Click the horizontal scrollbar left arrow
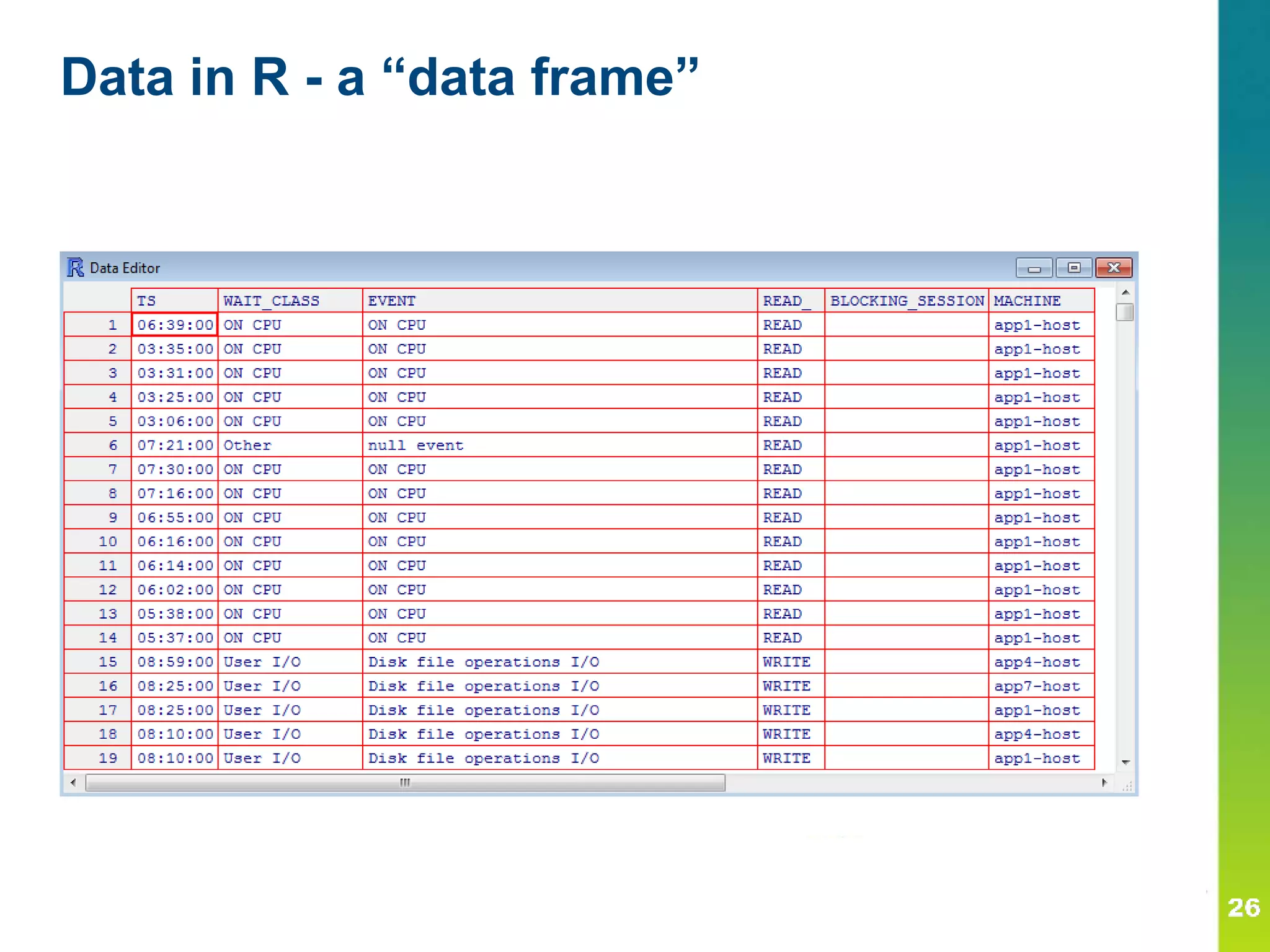The image size is (1270, 952). coord(73,782)
